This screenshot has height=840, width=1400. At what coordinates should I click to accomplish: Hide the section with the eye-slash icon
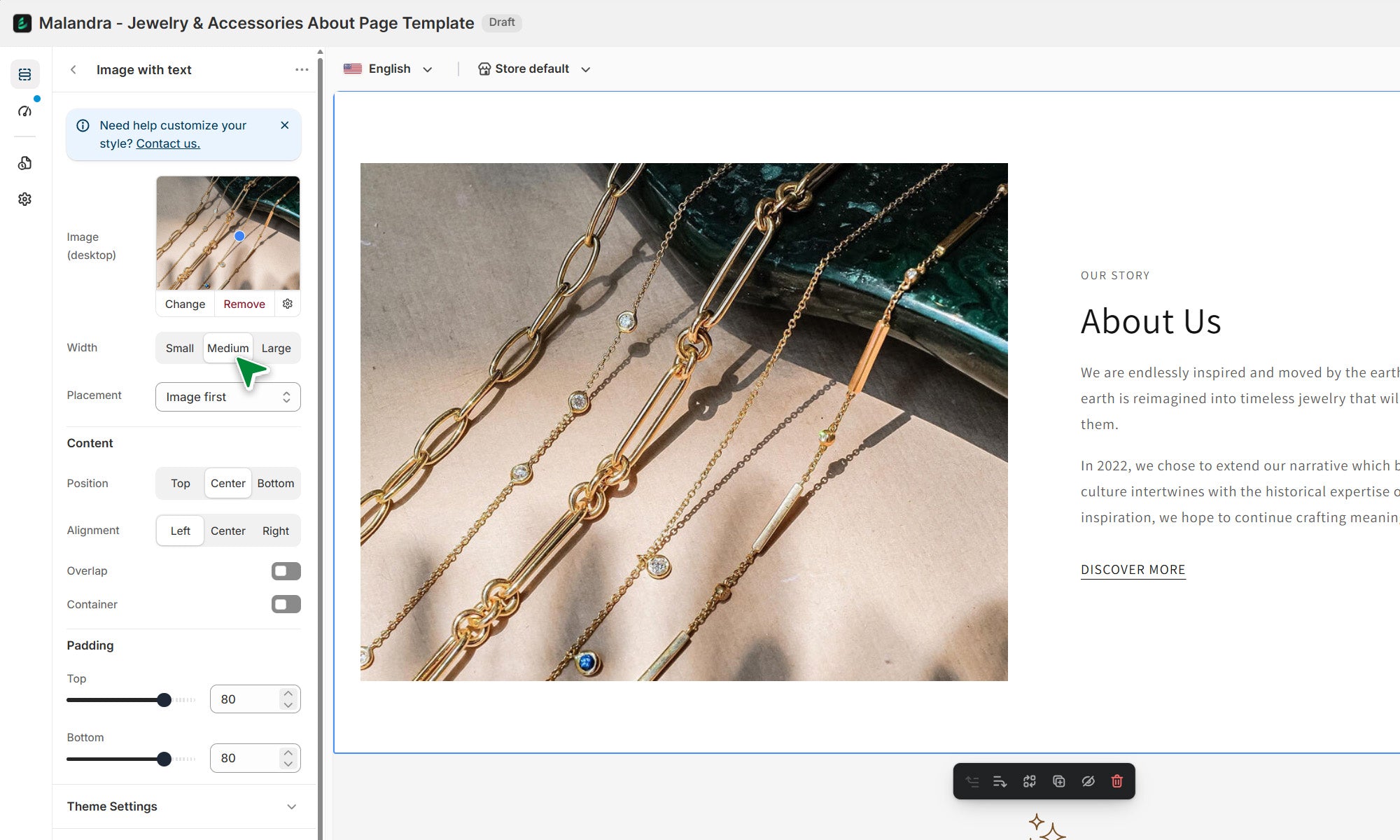(x=1088, y=781)
